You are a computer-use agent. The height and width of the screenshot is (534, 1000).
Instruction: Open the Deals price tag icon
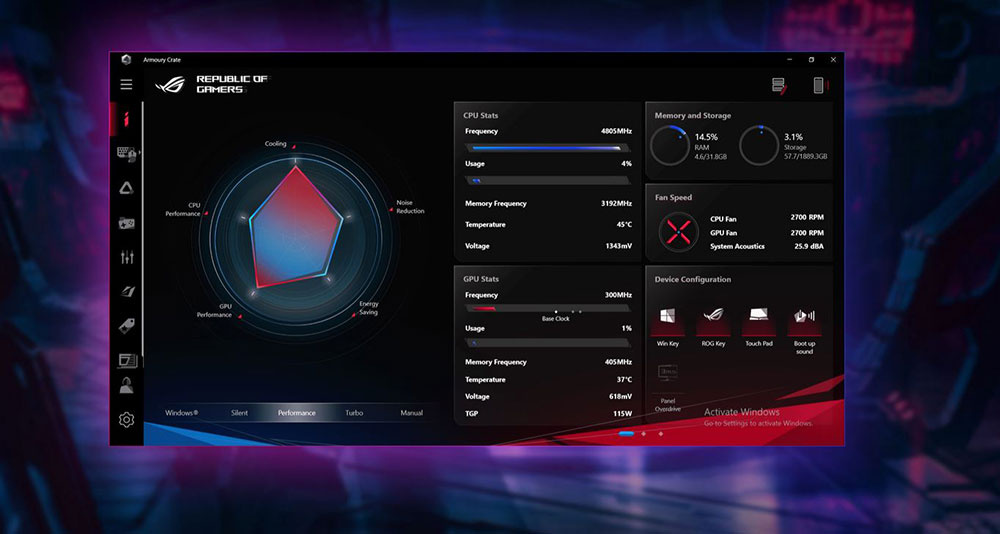pyautogui.click(x=126, y=326)
